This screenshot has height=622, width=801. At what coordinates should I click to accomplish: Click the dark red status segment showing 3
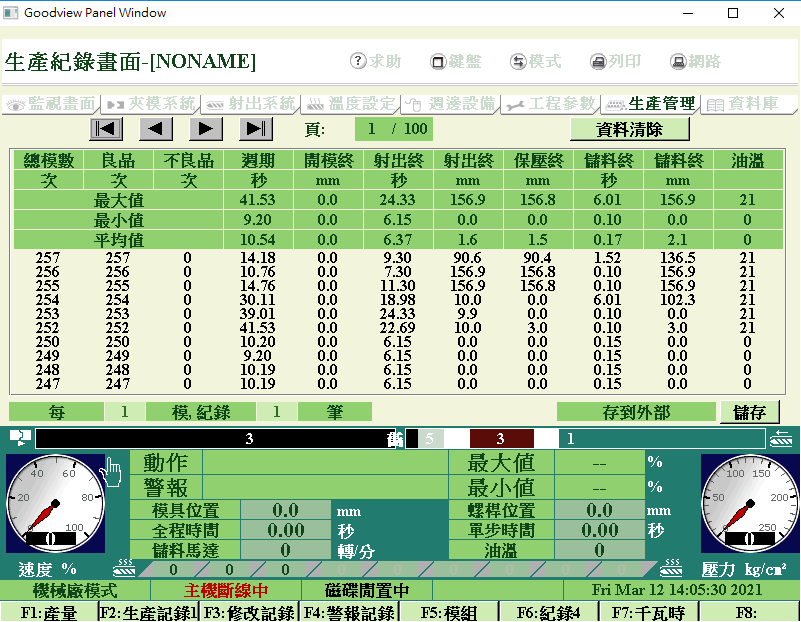(x=502, y=438)
